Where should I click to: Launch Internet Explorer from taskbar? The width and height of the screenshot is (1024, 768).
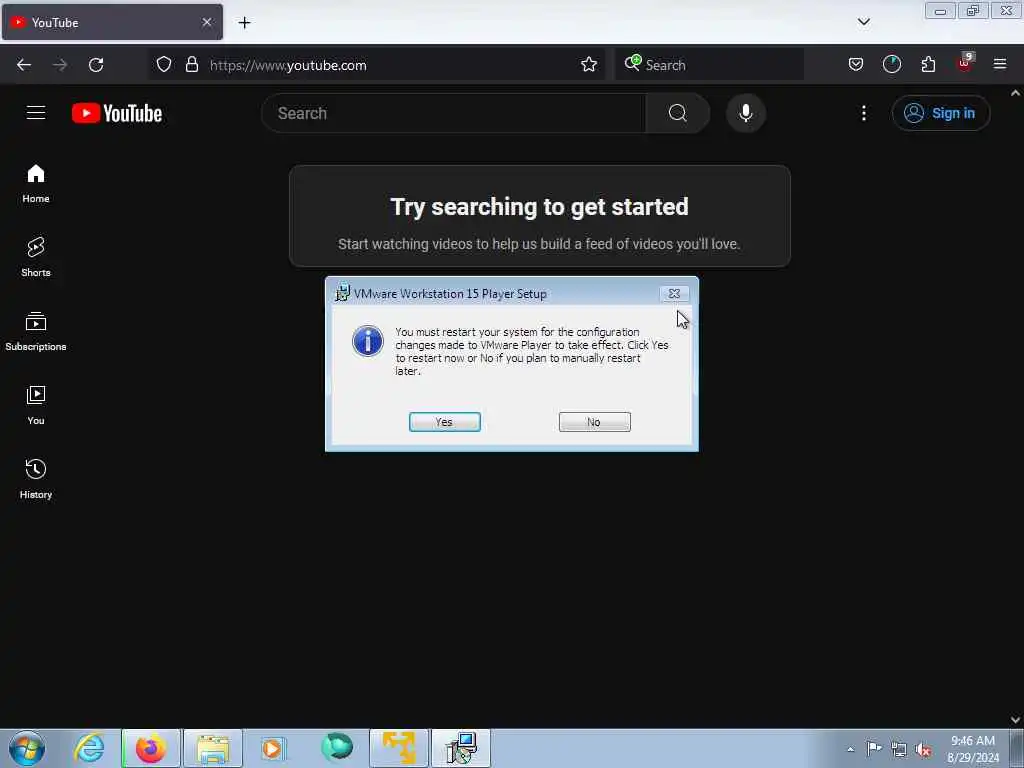[89, 748]
